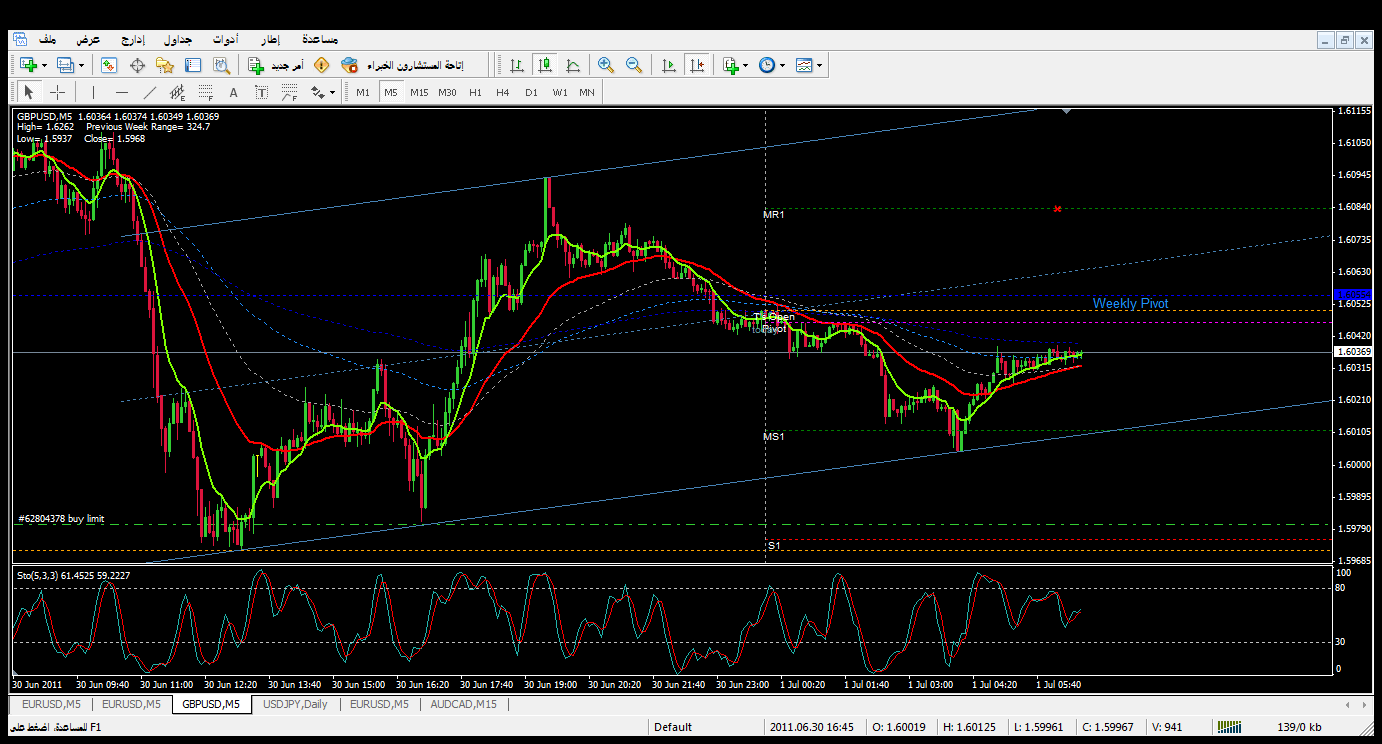Expand the New Chart dropdown arrow
Image resolution: width=1382 pixels, height=744 pixels.
[x=43, y=65]
